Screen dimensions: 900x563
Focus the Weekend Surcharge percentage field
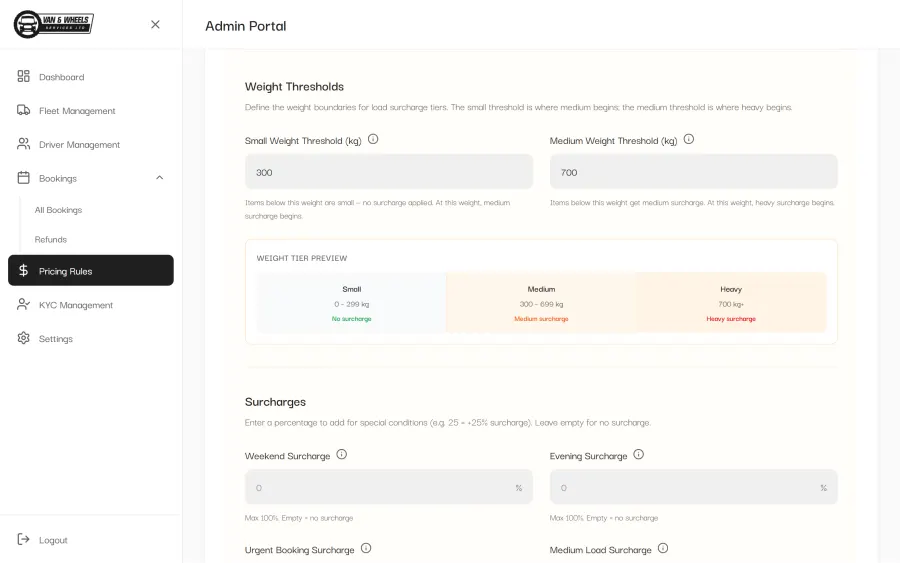[x=389, y=487]
